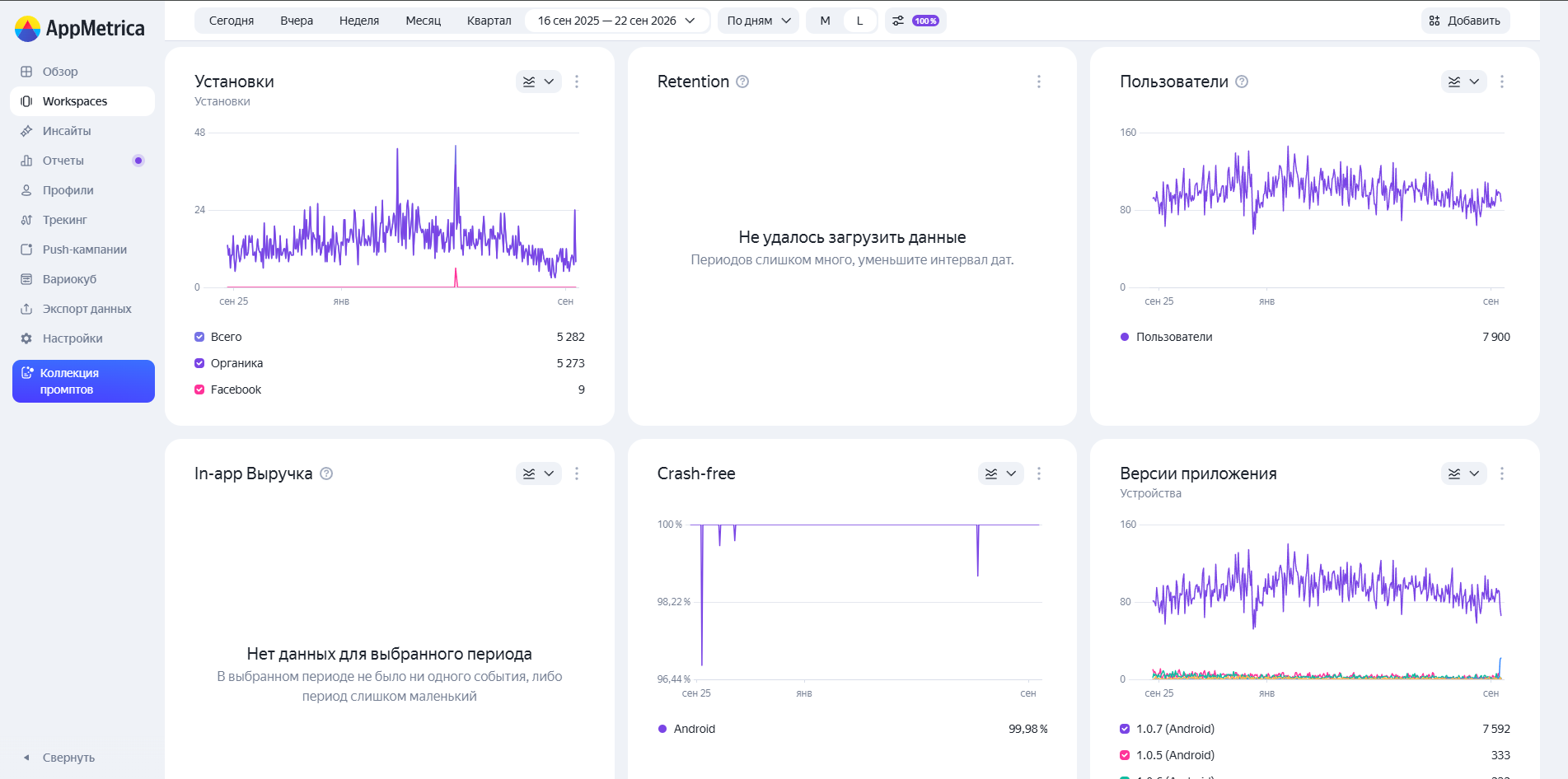1568x779 pixels.
Task: Click the AppMetrica logo
Action: (80, 29)
